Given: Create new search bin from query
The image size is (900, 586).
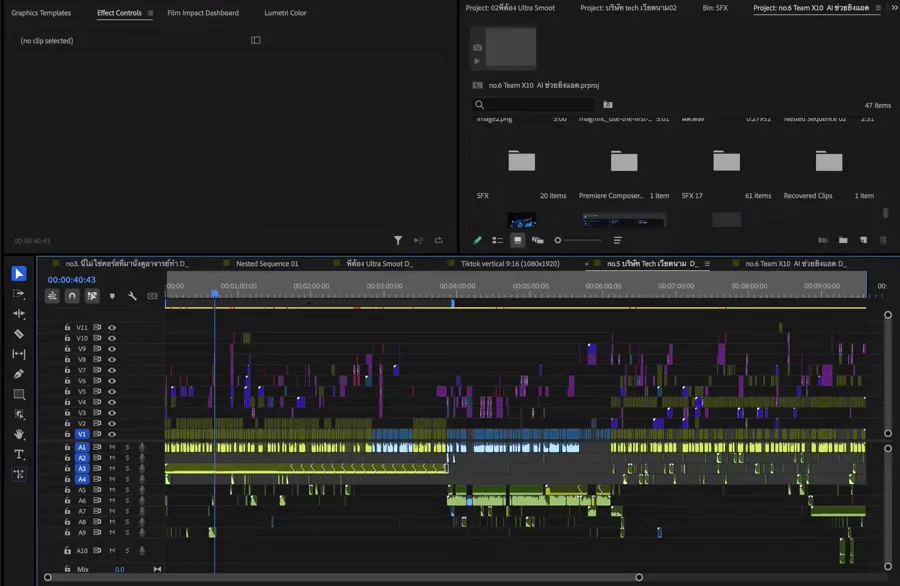Looking at the screenshot, I should [x=608, y=104].
